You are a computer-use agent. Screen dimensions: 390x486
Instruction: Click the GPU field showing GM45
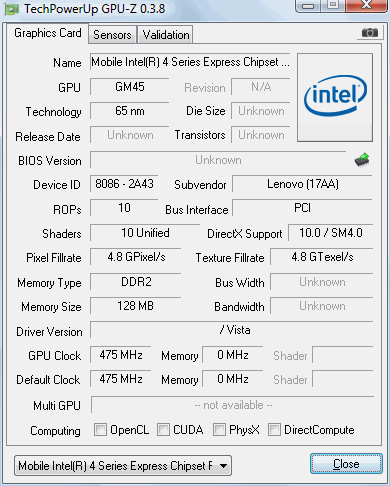pos(130,87)
